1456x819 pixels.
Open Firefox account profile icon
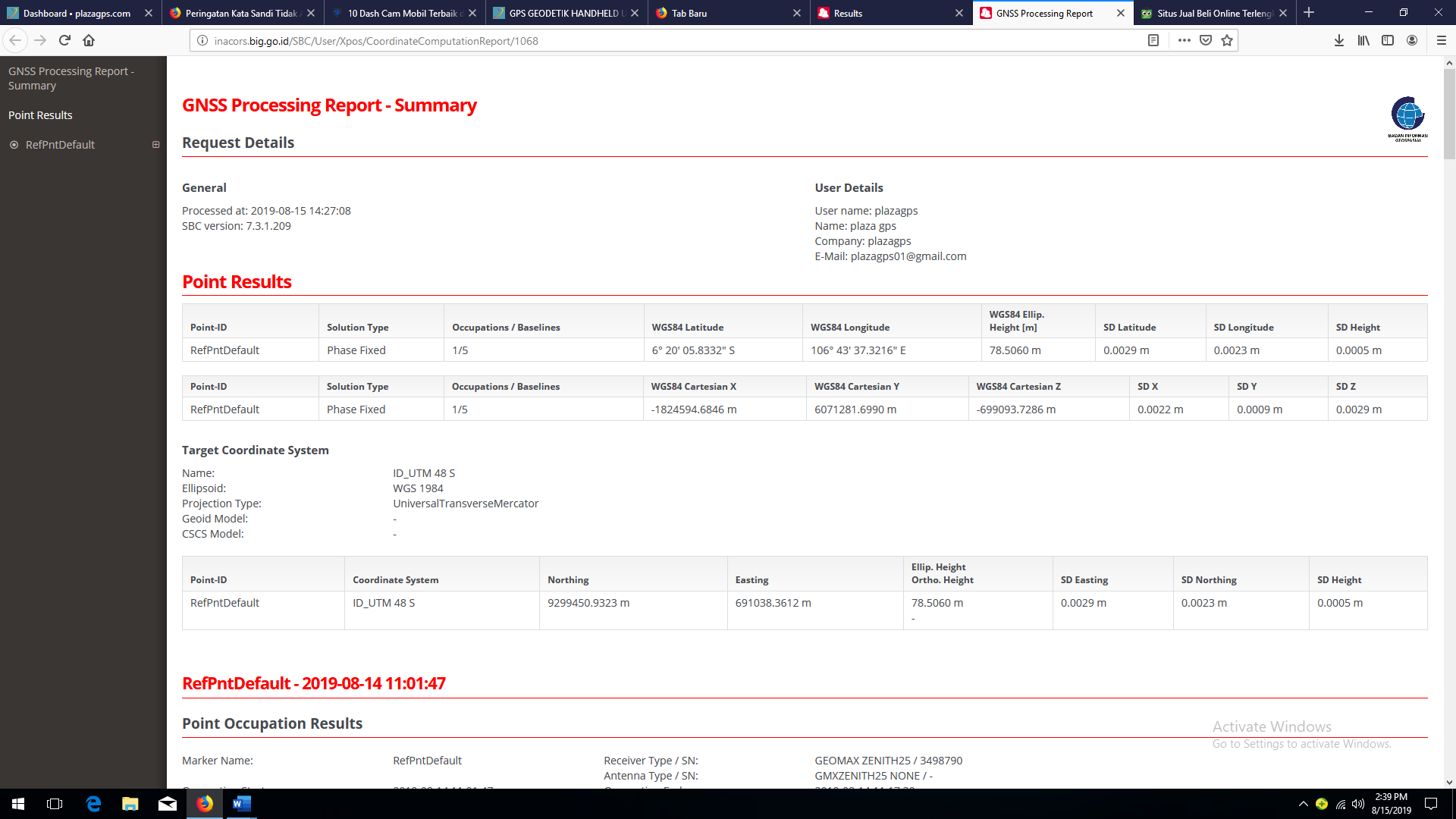[1412, 40]
